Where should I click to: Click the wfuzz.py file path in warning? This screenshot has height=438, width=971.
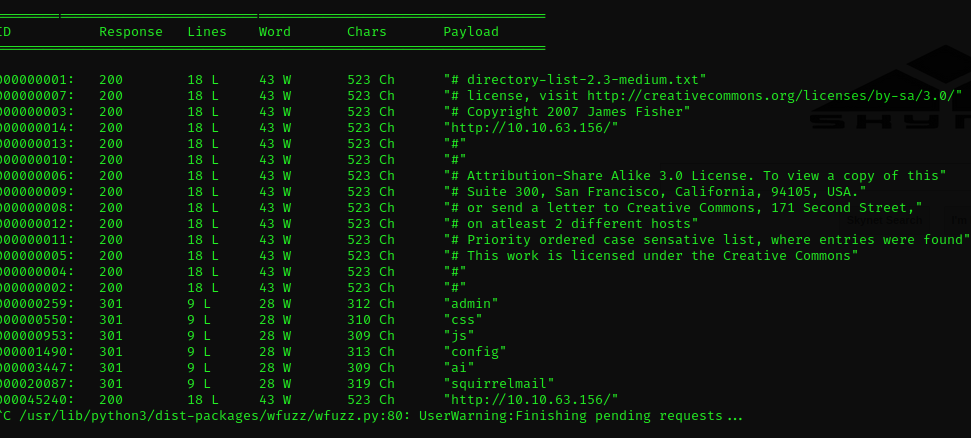(201, 415)
